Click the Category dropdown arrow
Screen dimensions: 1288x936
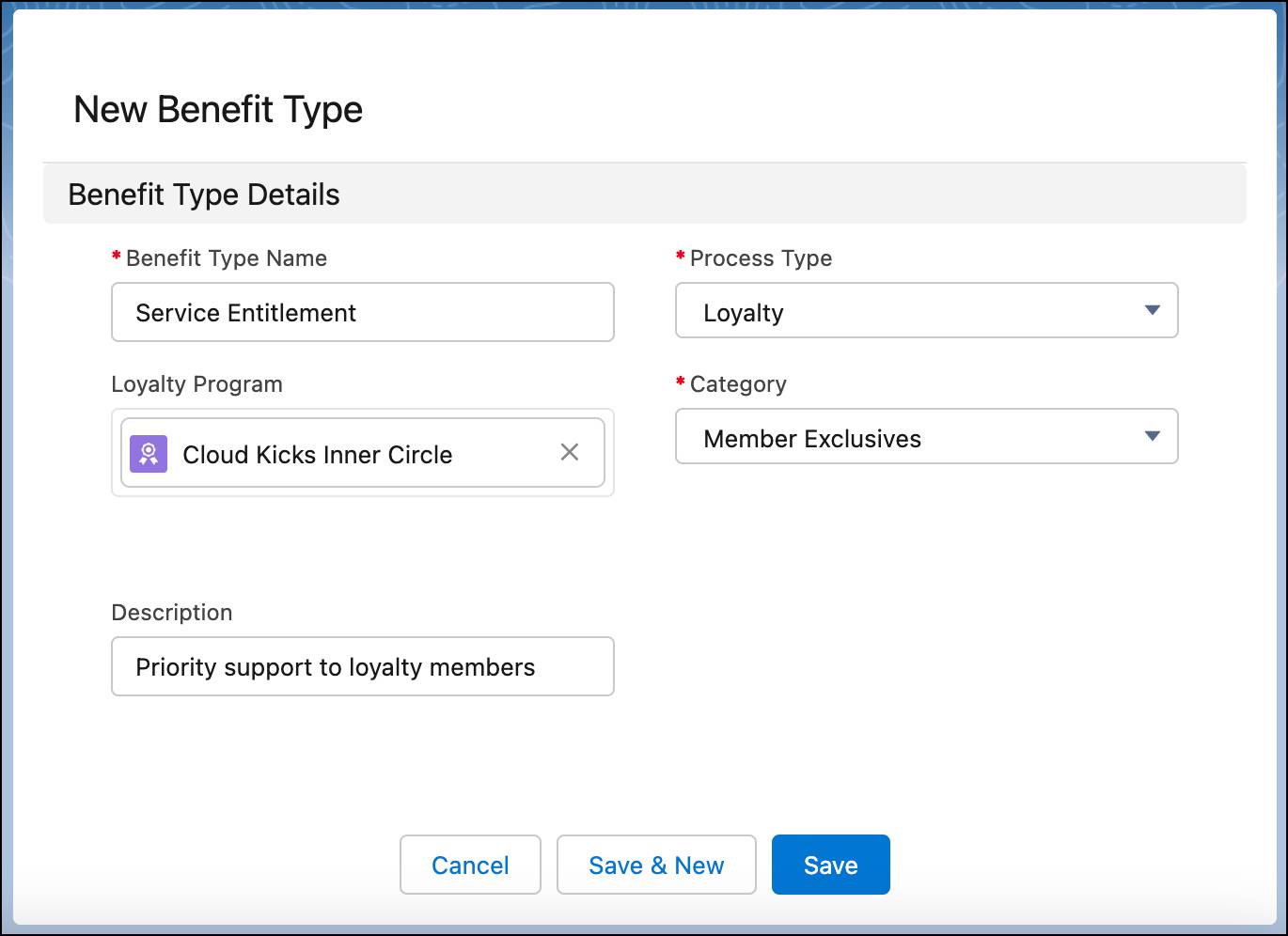click(x=1151, y=436)
